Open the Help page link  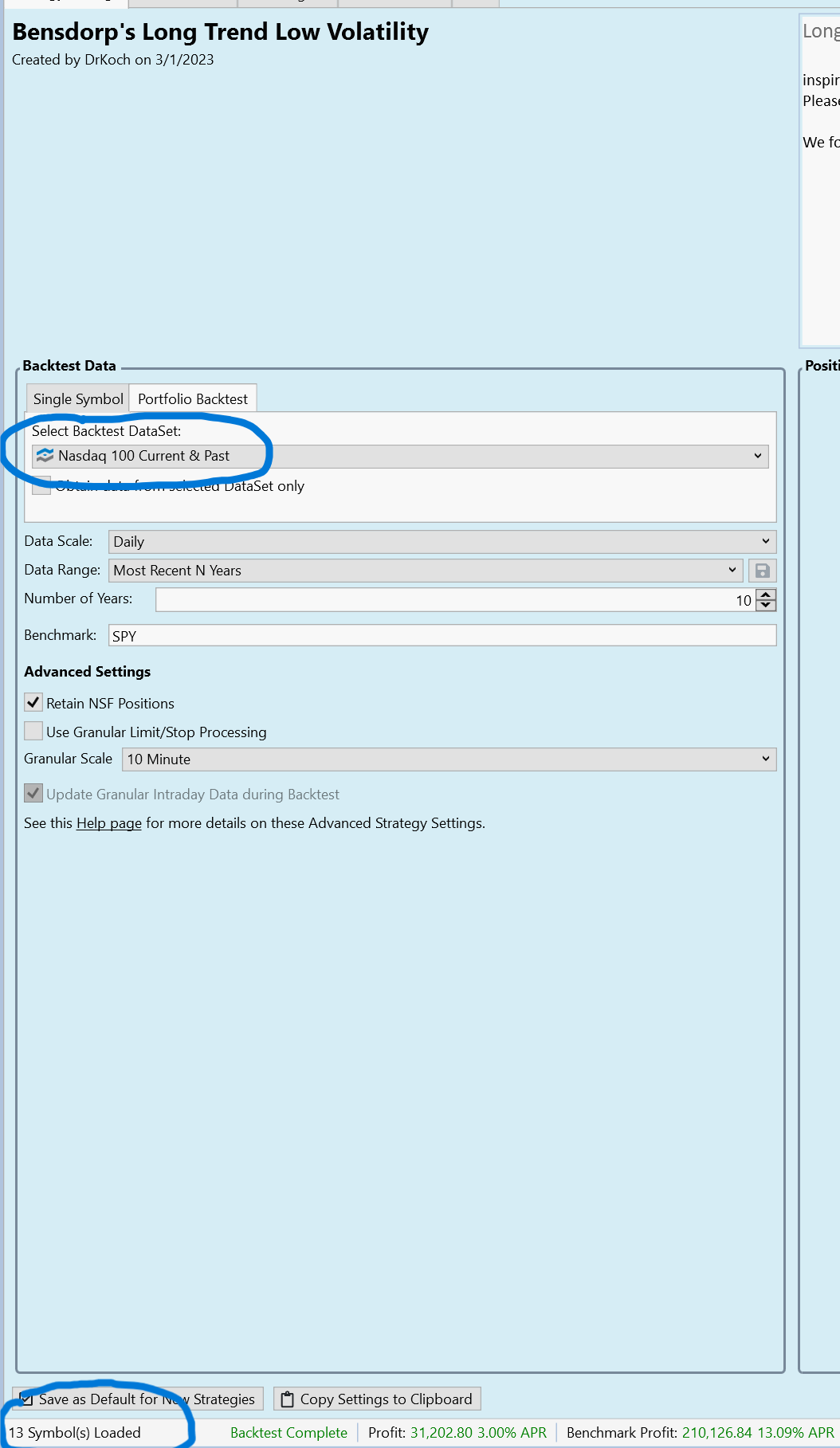point(109,823)
